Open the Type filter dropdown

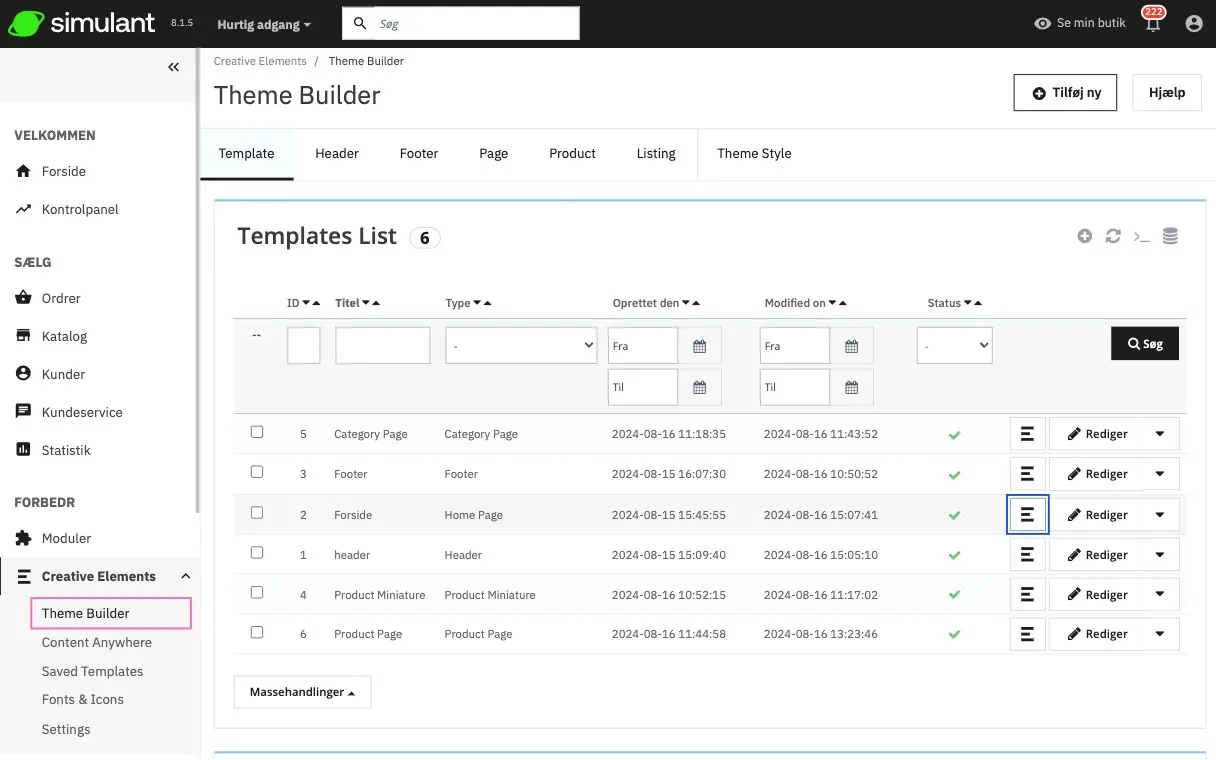(521, 346)
